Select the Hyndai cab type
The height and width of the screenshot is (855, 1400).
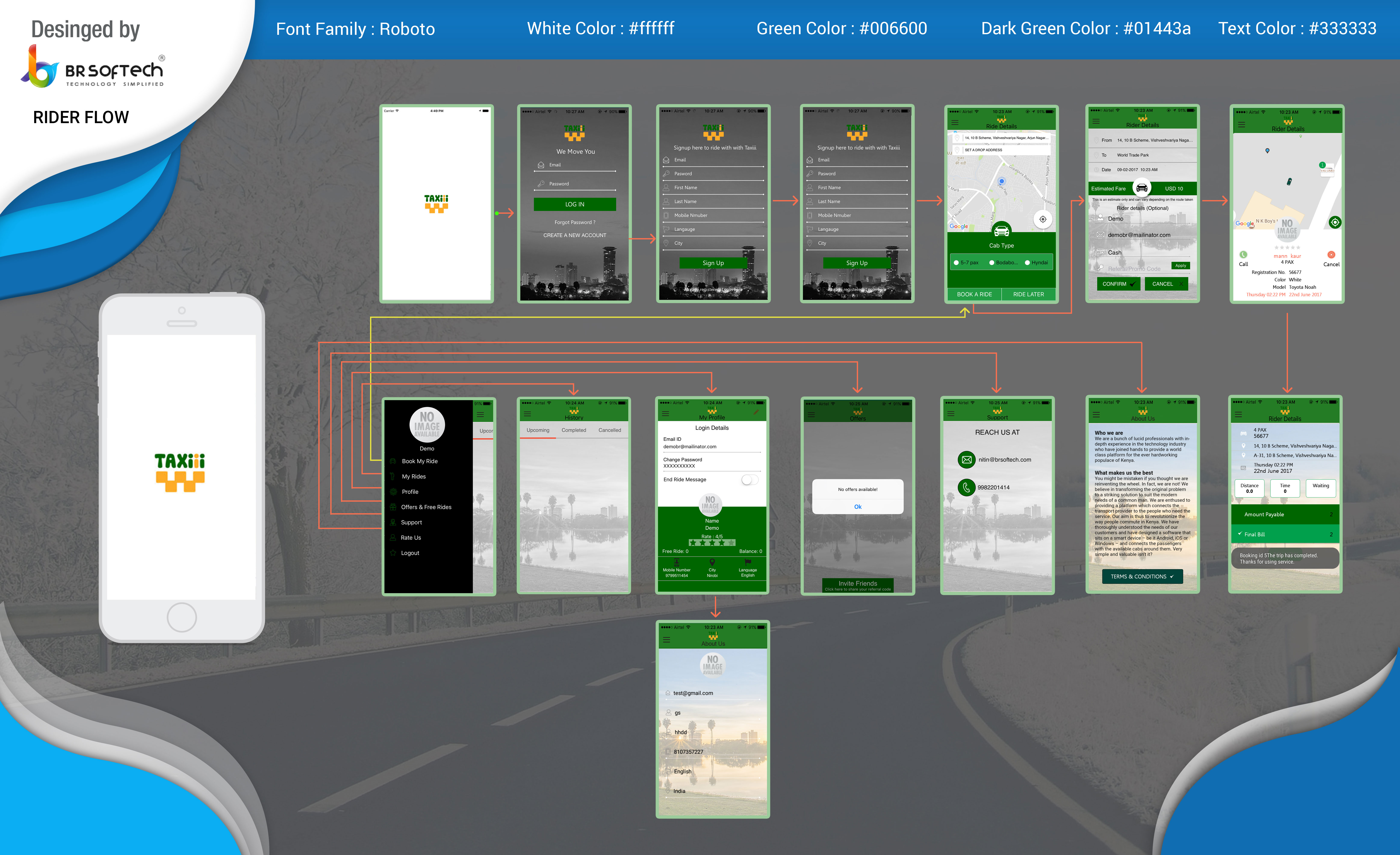click(1036, 262)
